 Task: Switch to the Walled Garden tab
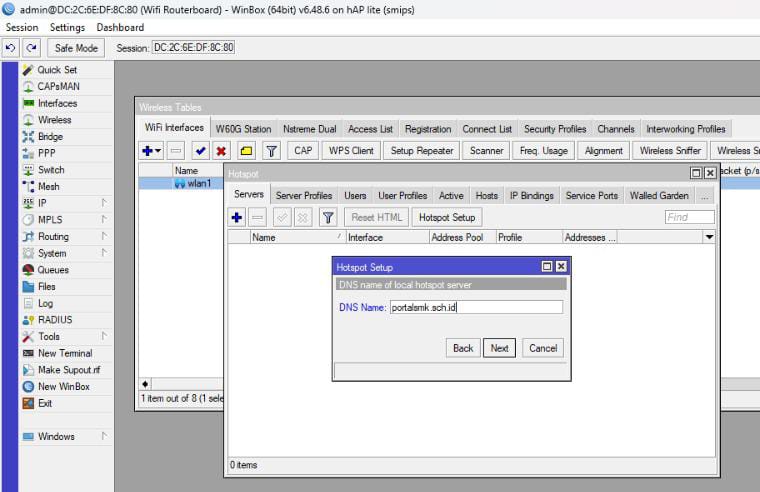point(659,196)
